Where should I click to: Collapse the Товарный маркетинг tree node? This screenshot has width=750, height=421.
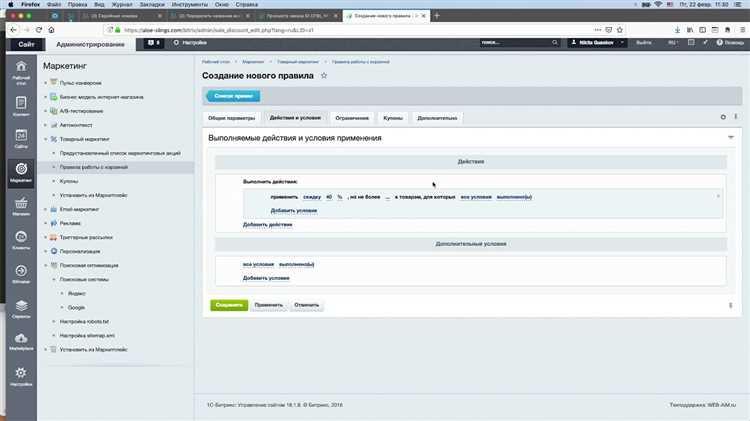[x=45, y=139]
